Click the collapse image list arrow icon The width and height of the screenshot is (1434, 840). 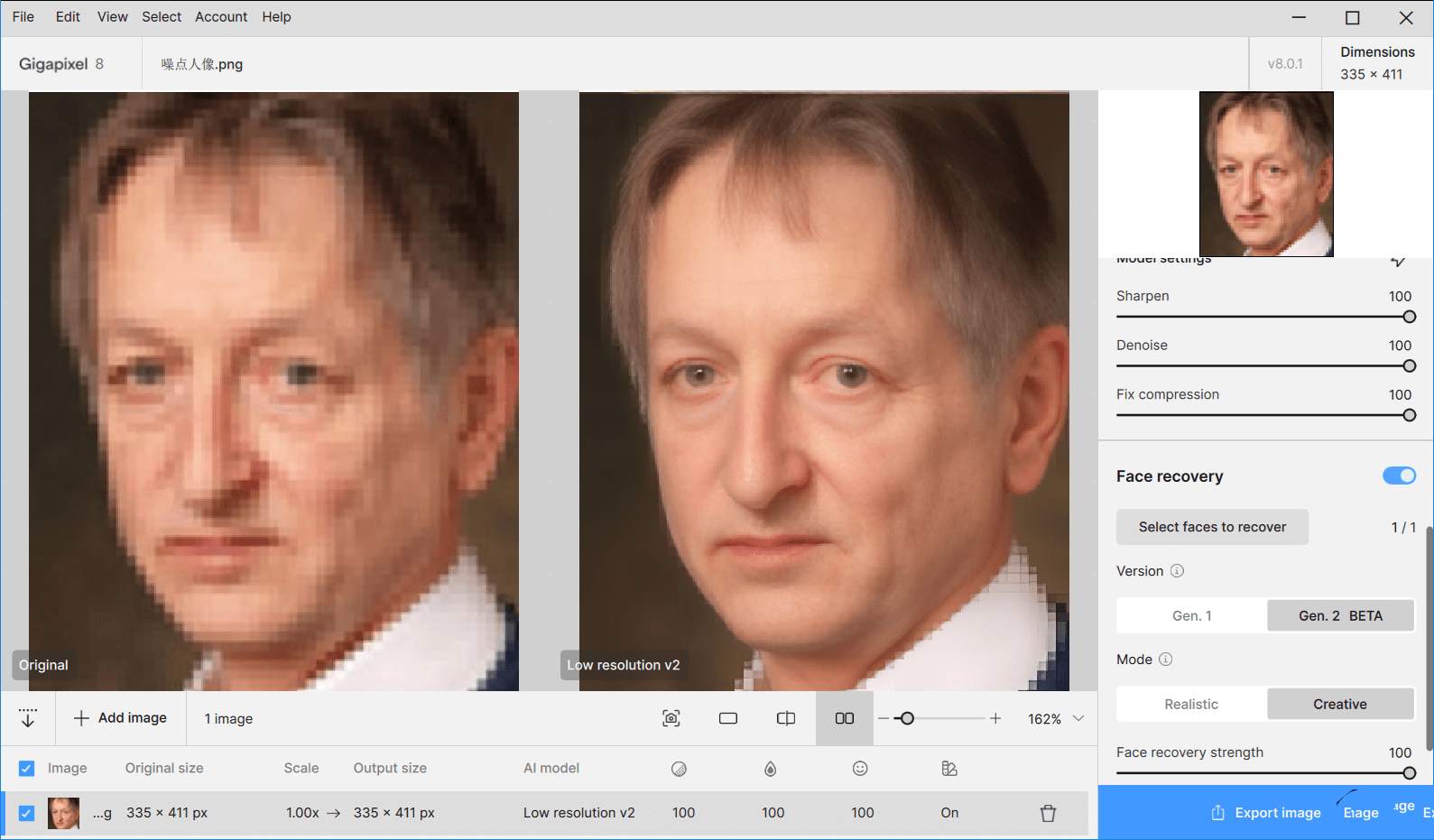[28, 718]
